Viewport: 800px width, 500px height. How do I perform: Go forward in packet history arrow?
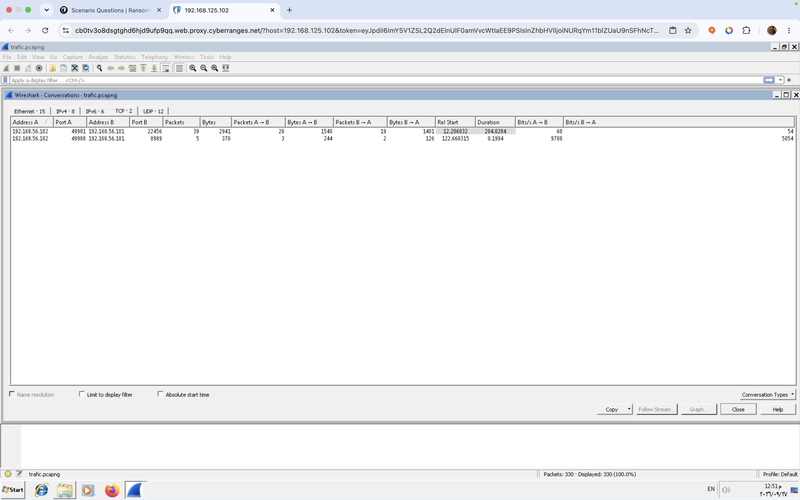point(121,68)
